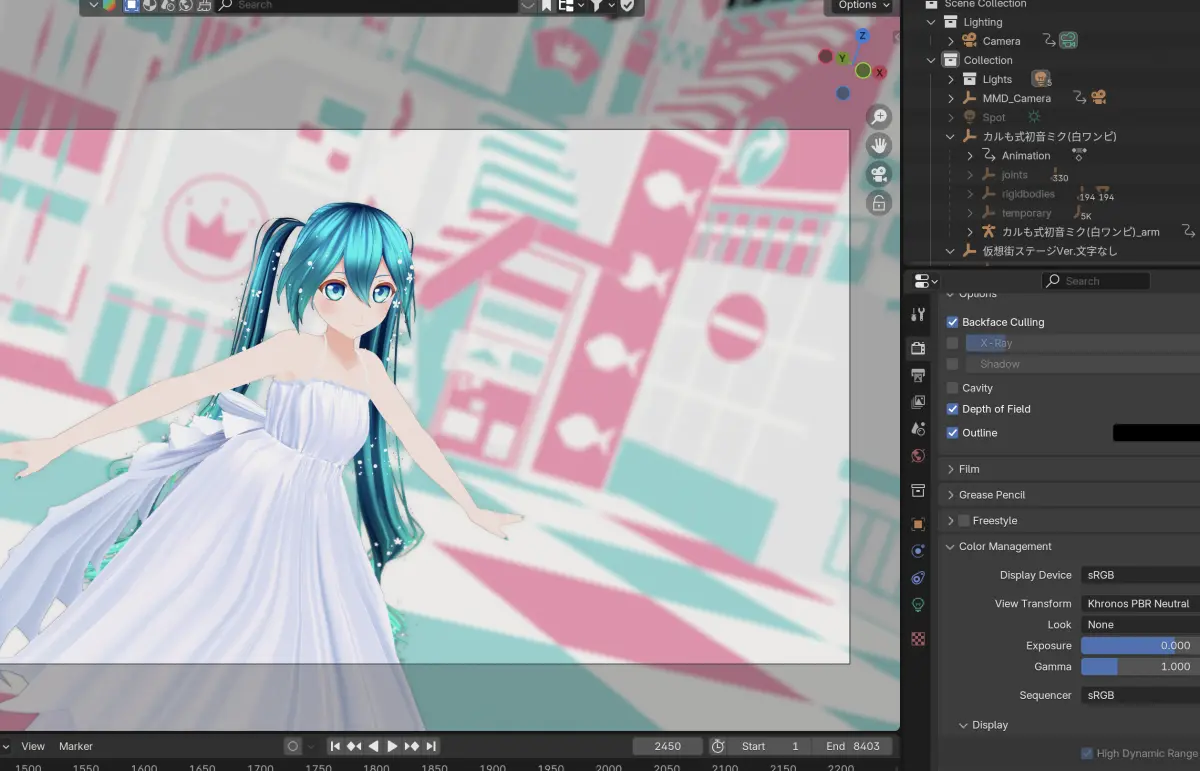
Task: Toggle the Outline checkbox
Action: pyautogui.click(x=952, y=433)
